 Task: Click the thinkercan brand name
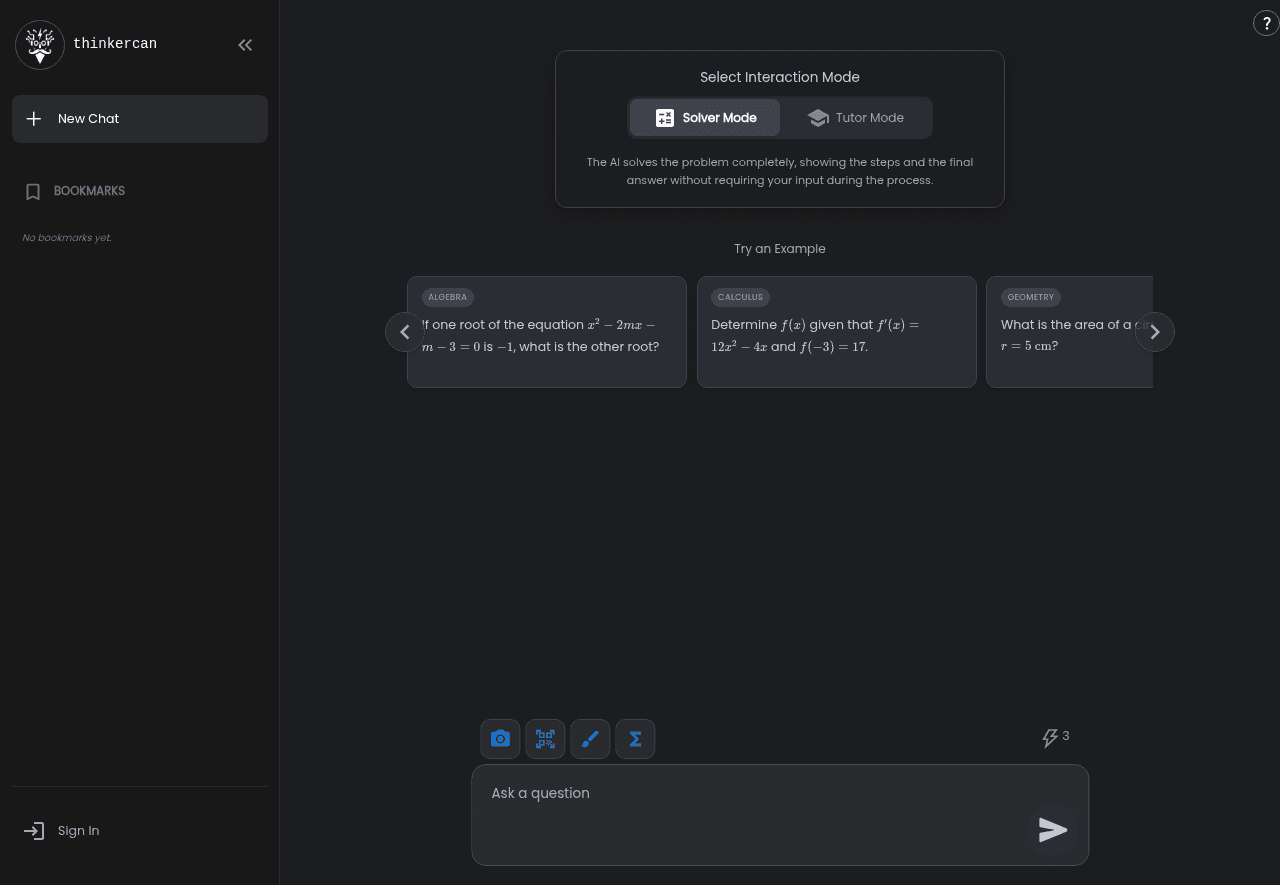[x=115, y=44]
